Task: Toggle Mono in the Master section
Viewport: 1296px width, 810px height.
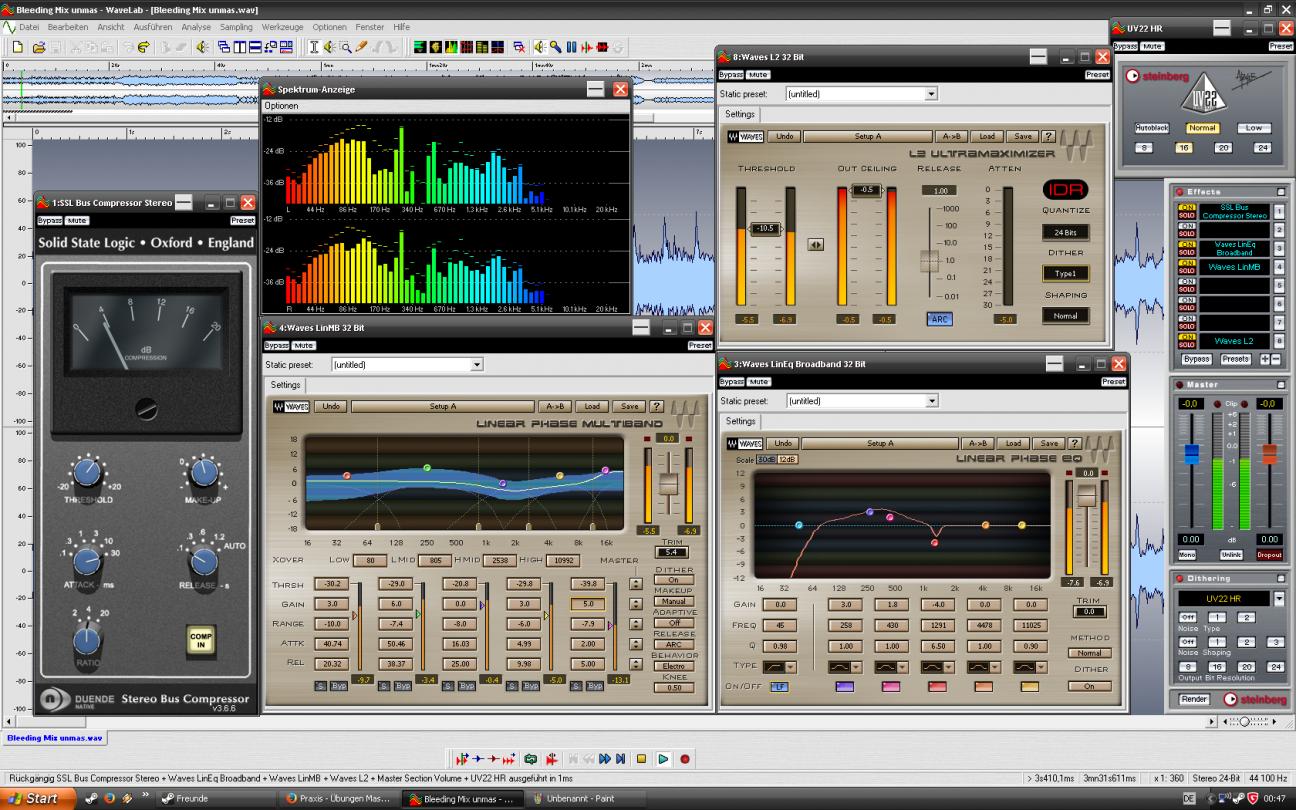Action: [1187, 554]
